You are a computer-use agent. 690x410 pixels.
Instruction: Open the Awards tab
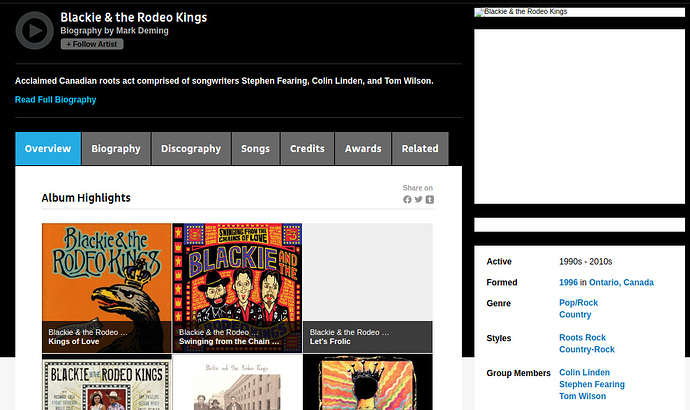tap(363, 149)
